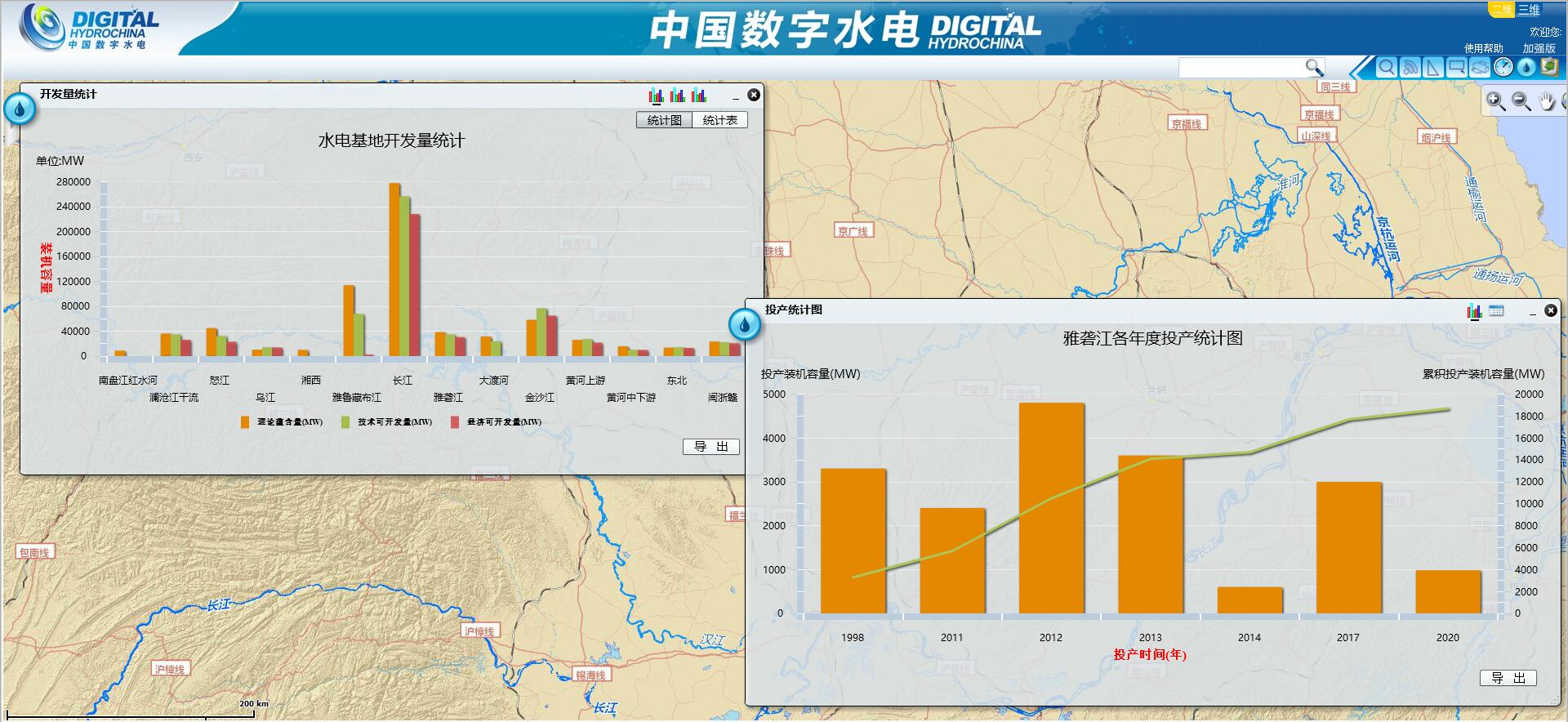Click 导出 button in the 开发量统计 panel

click(x=710, y=447)
